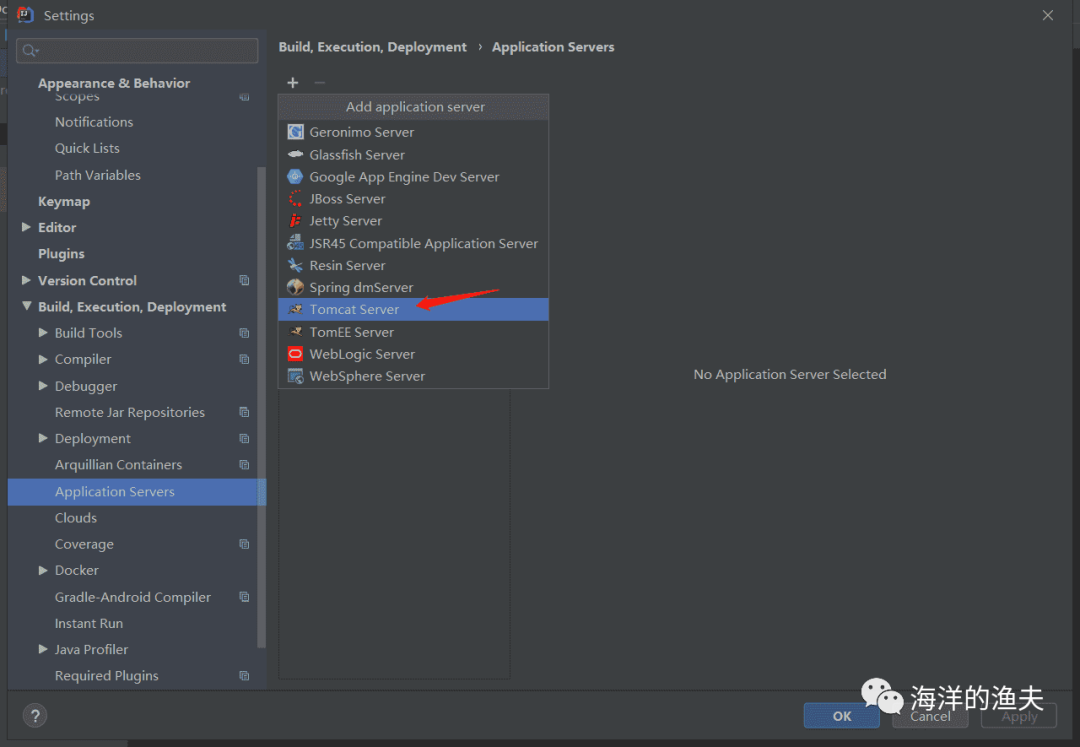
Task: Click the Apply button
Action: click(1019, 715)
